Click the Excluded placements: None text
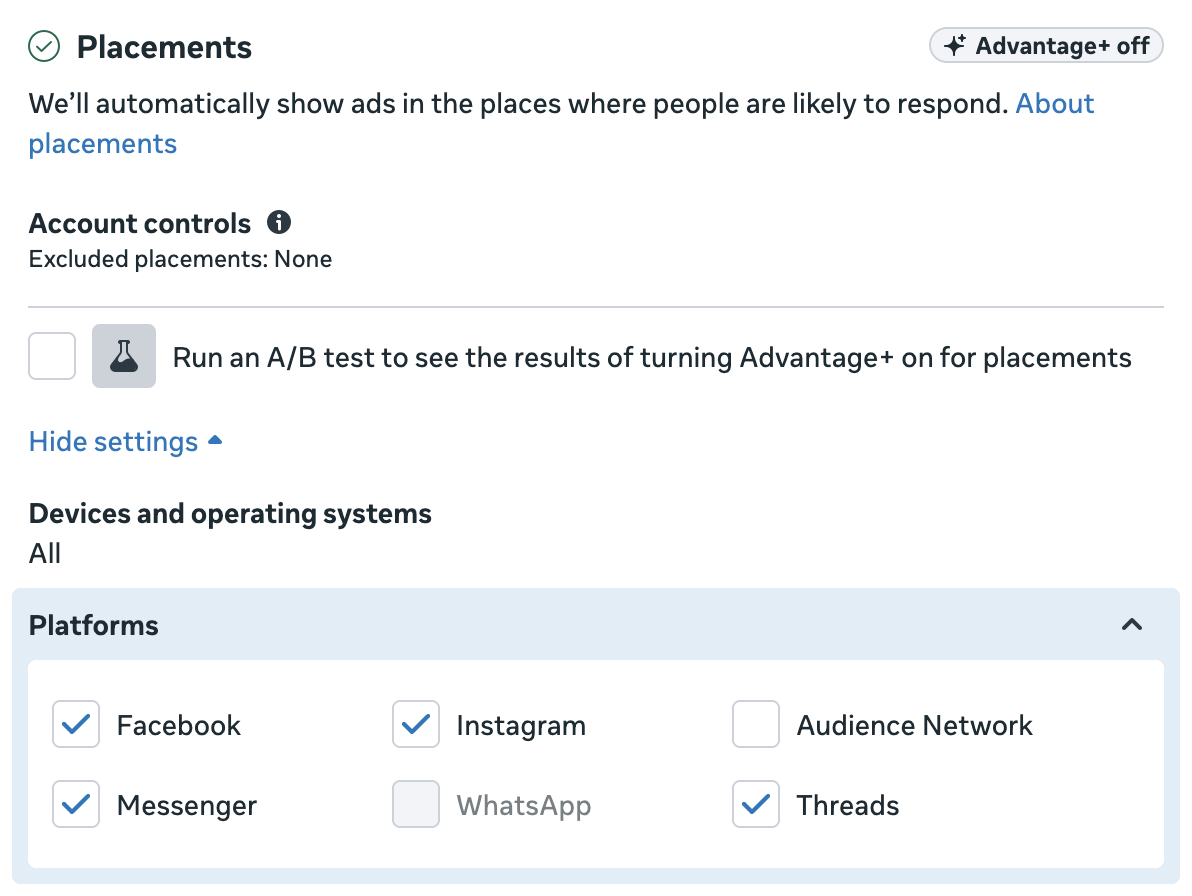 point(180,260)
